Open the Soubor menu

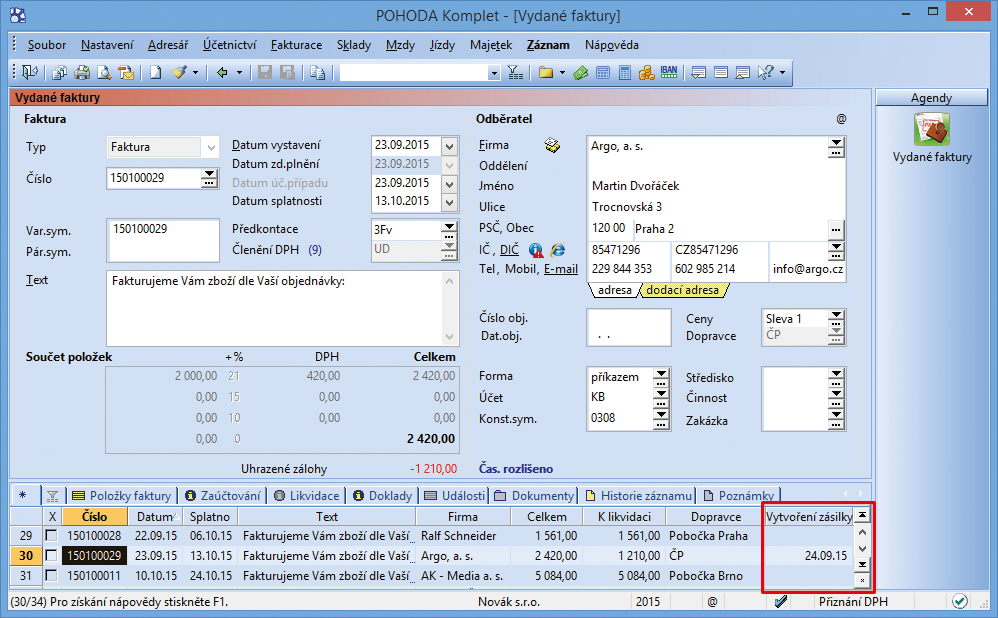pyautogui.click(x=46, y=45)
